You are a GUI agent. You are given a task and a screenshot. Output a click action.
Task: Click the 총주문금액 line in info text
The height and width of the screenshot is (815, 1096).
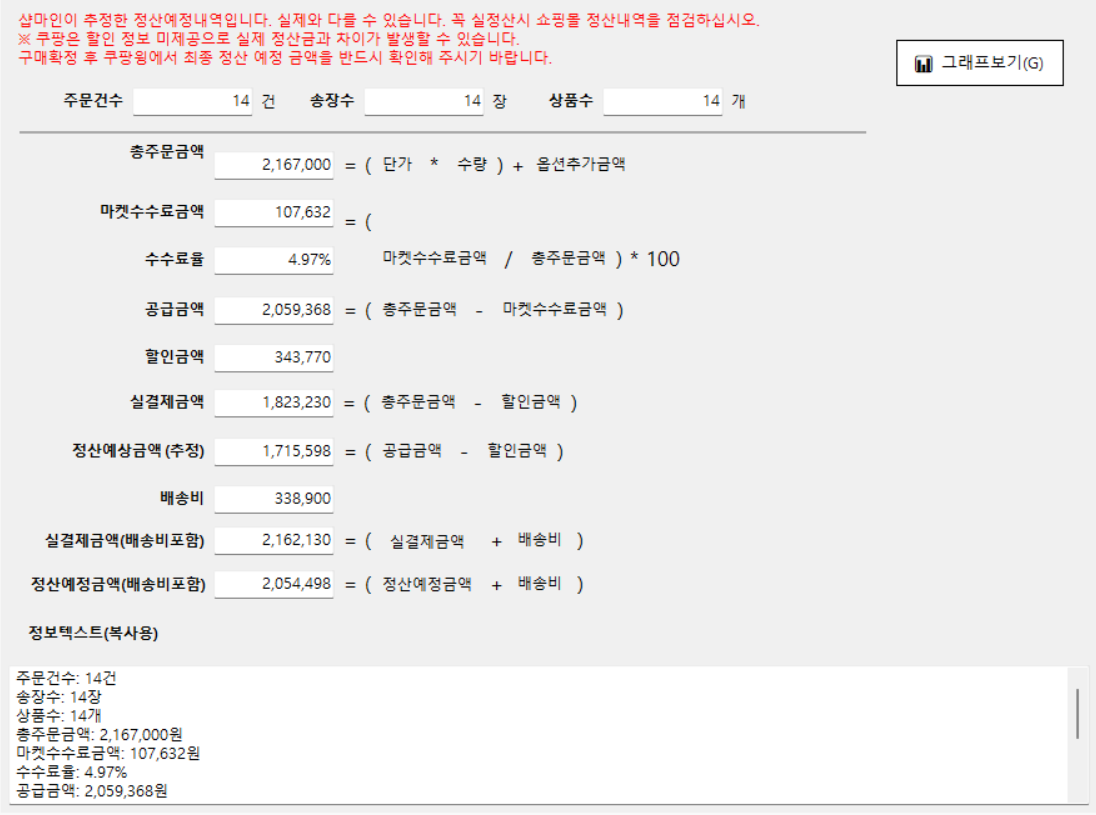(98, 735)
